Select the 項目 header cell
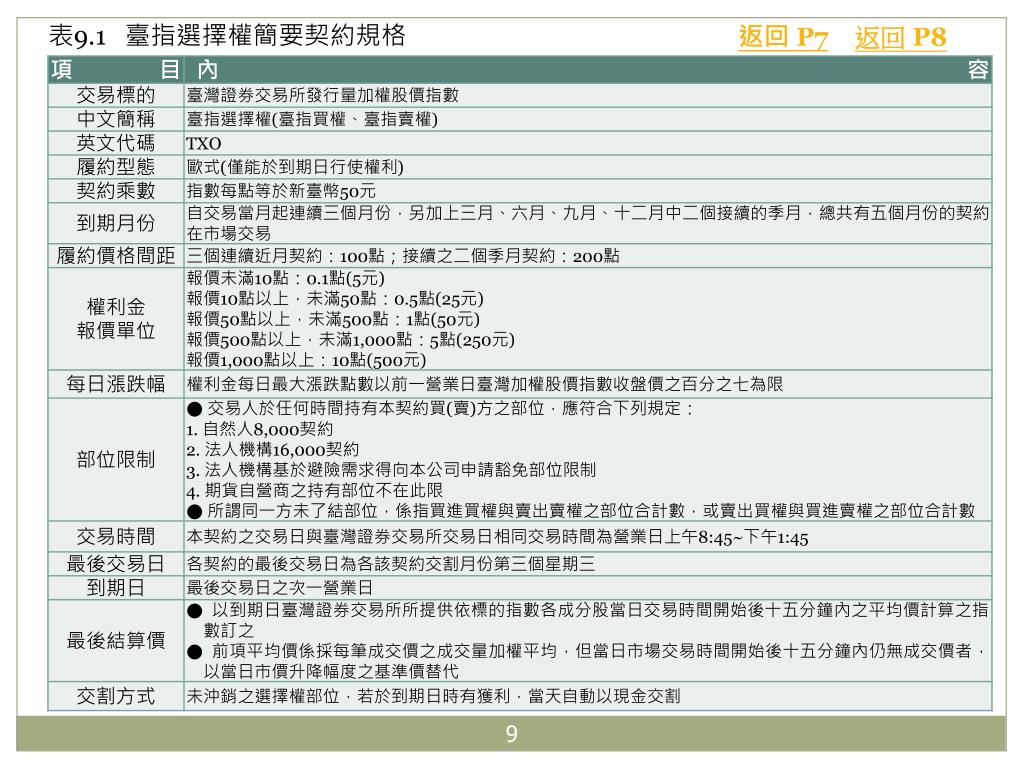 point(116,69)
